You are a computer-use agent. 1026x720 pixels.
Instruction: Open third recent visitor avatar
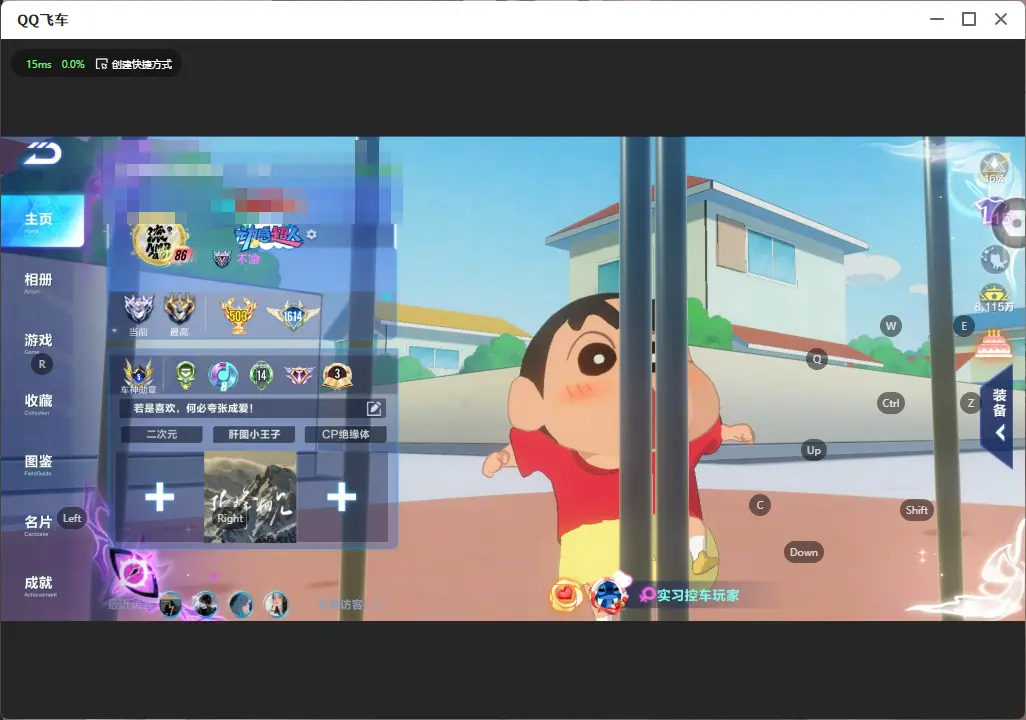tap(241, 605)
